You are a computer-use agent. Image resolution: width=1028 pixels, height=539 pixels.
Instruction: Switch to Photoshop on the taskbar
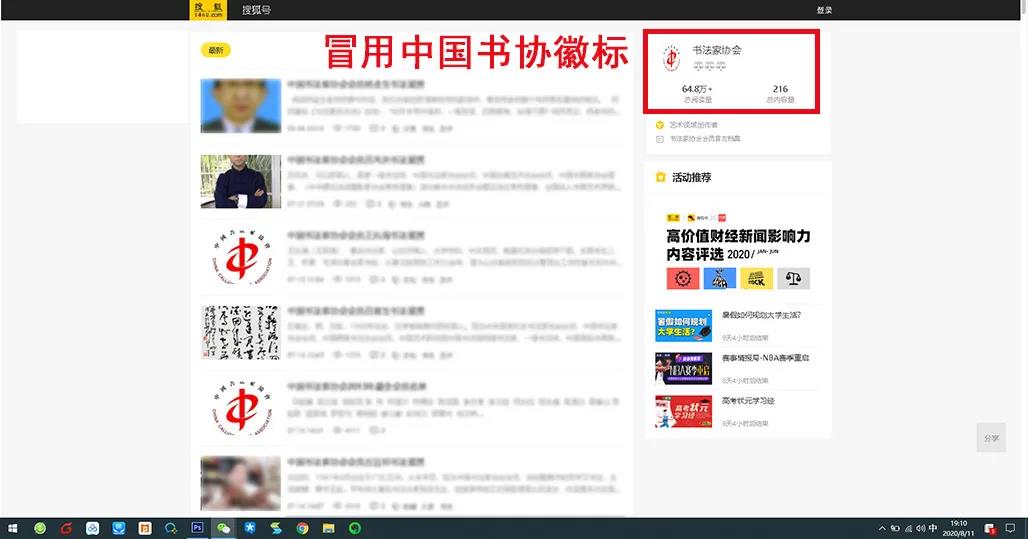[x=197, y=528]
